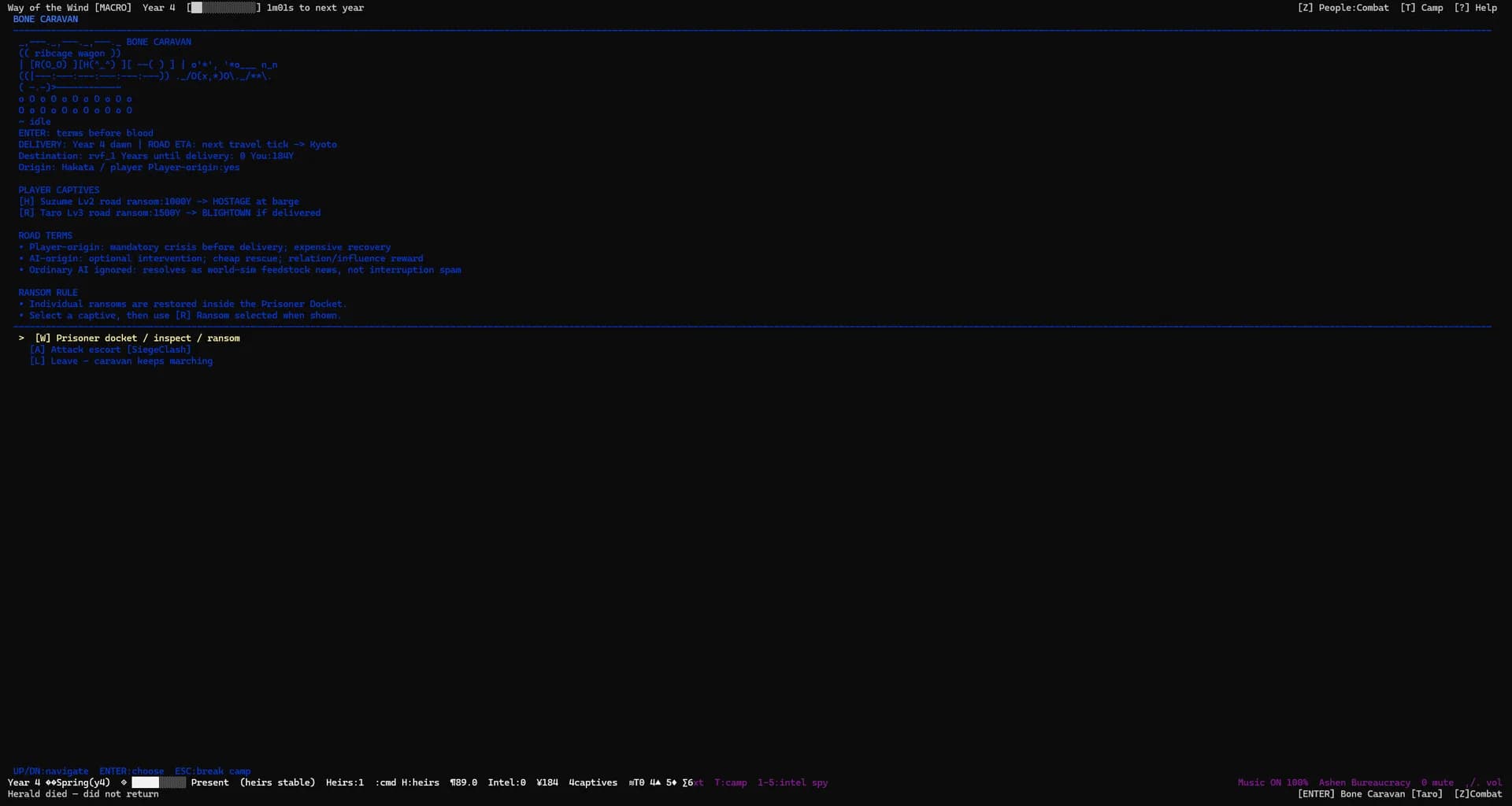The image size is (1512, 806).
Task: Click the RANSOM RULE heading
Action: (48, 293)
